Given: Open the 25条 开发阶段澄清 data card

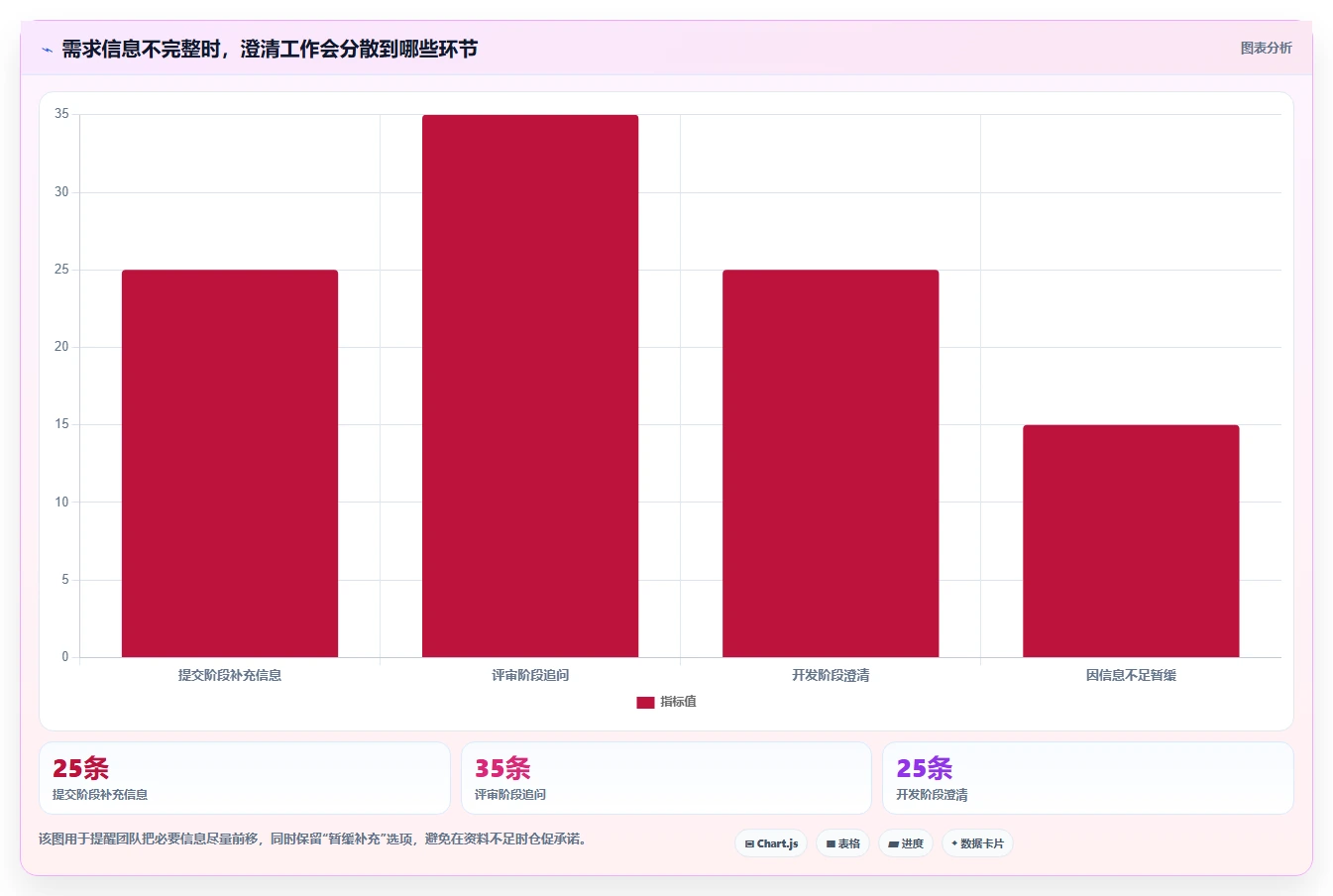Looking at the screenshot, I should tap(1088, 778).
